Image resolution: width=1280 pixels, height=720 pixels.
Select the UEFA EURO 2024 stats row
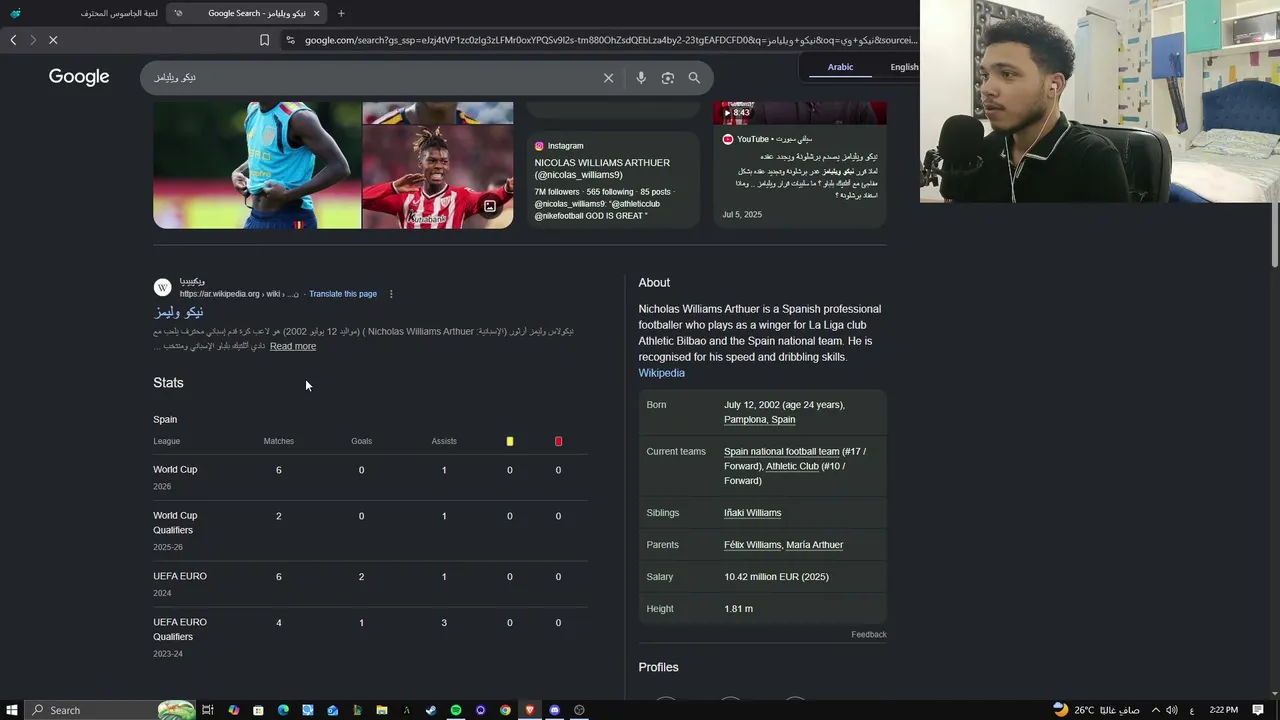[370, 584]
